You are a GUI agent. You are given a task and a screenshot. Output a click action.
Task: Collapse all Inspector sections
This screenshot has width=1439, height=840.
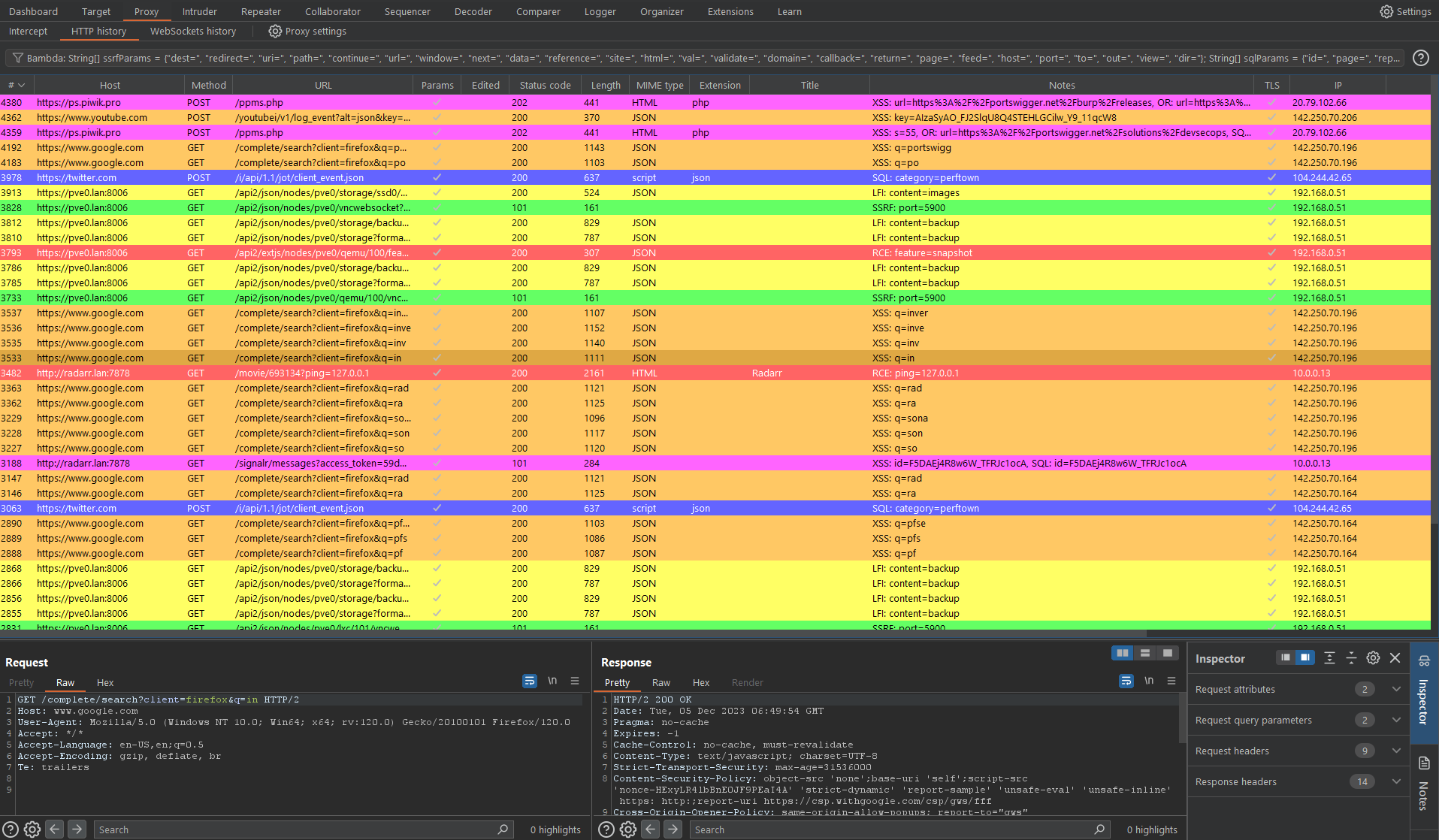point(1351,657)
